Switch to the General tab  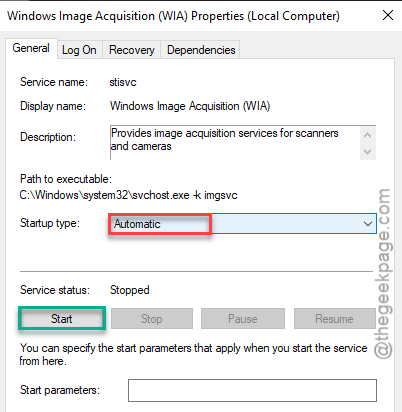(31, 48)
